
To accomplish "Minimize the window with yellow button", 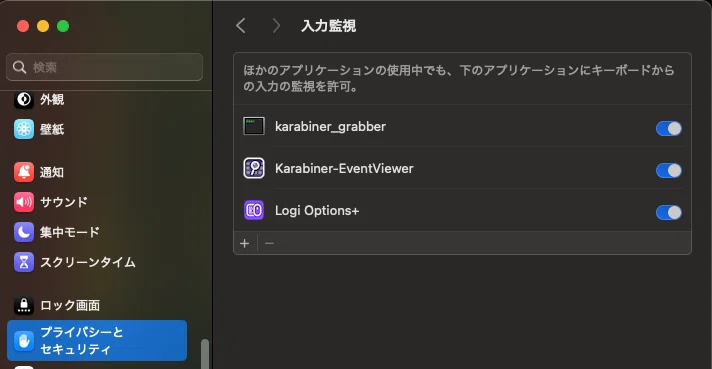I will [43, 26].
